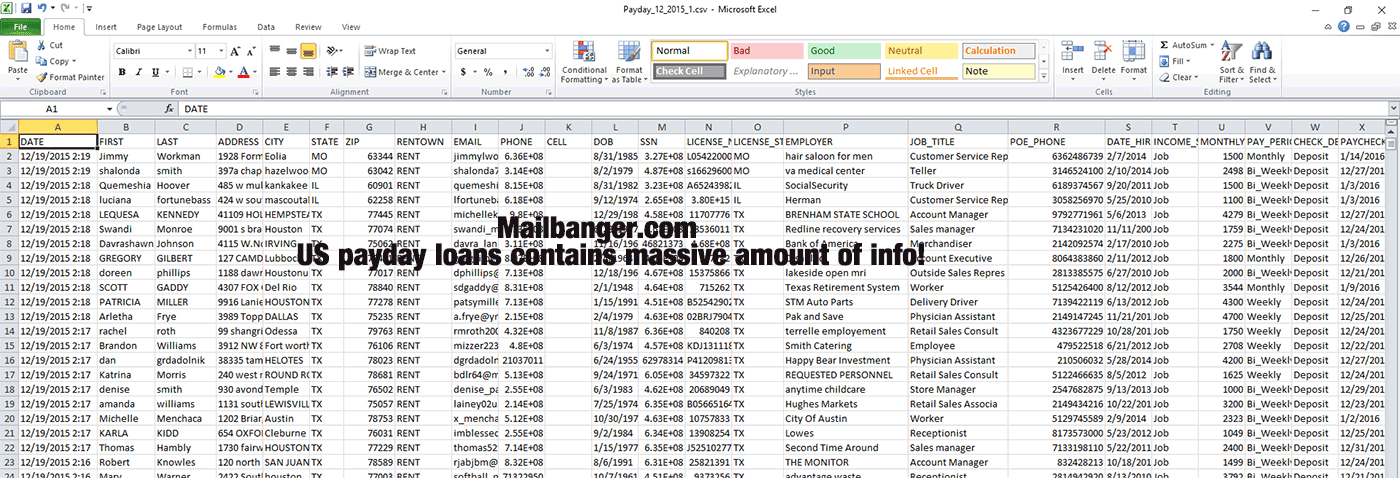
Task: Open Sort & Filter
Action: click(1232, 62)
